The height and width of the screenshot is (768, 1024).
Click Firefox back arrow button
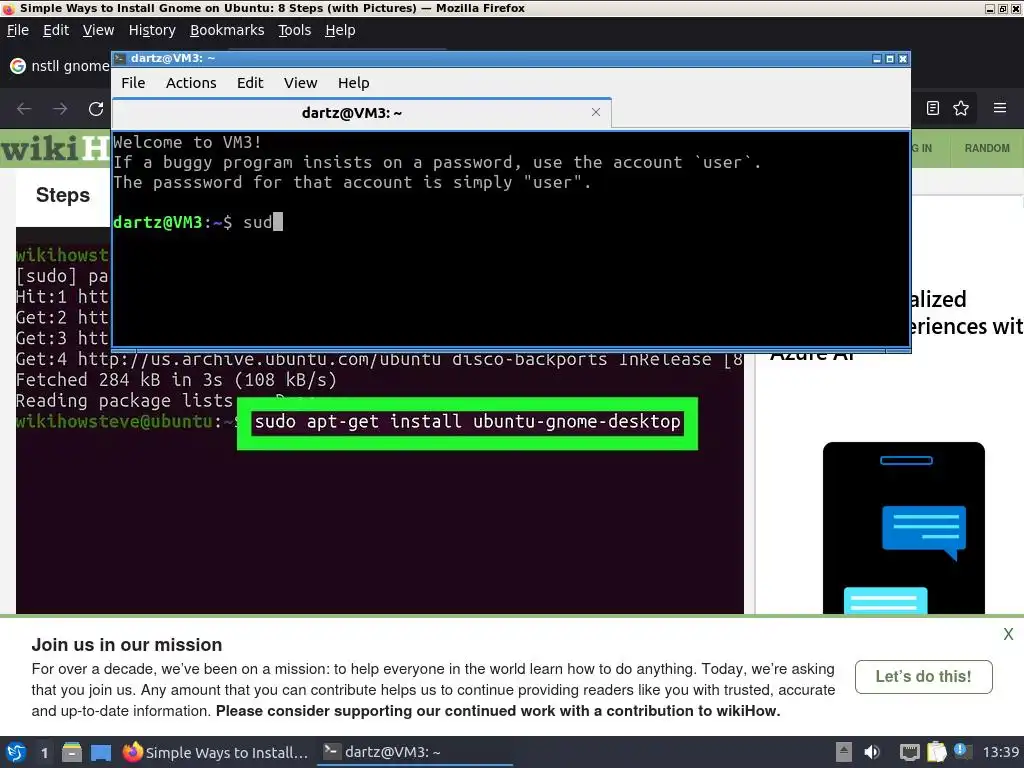[x=24, y=108]
